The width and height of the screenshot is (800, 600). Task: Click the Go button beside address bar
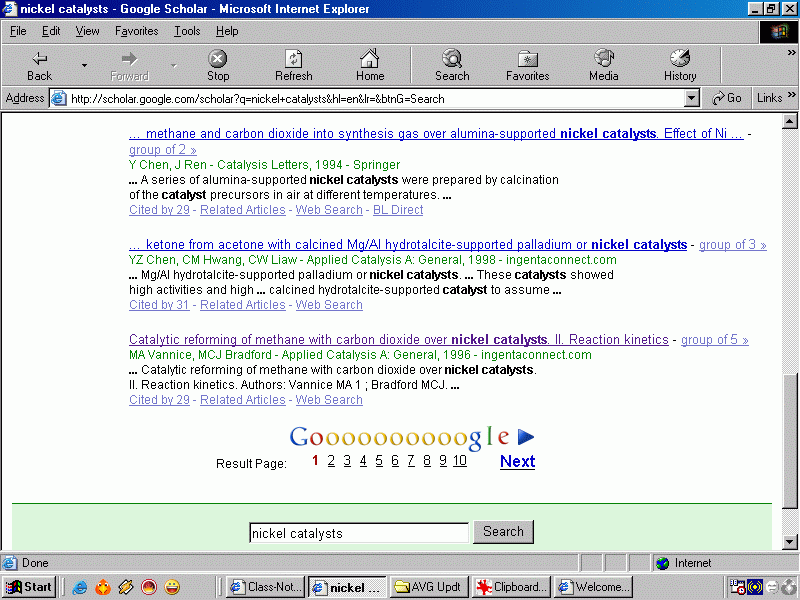point(727,98)
